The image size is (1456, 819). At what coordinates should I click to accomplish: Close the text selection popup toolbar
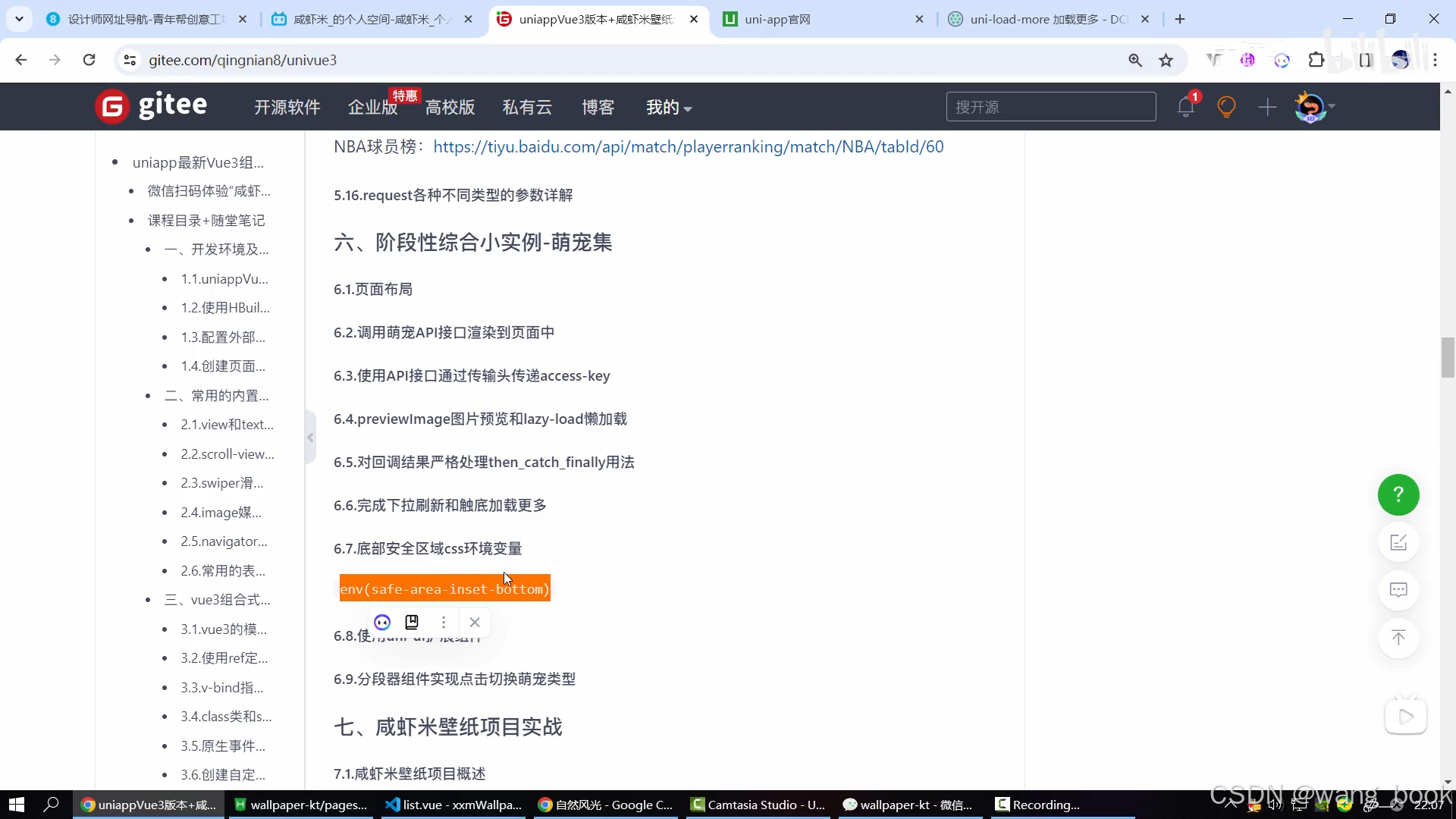475,622
